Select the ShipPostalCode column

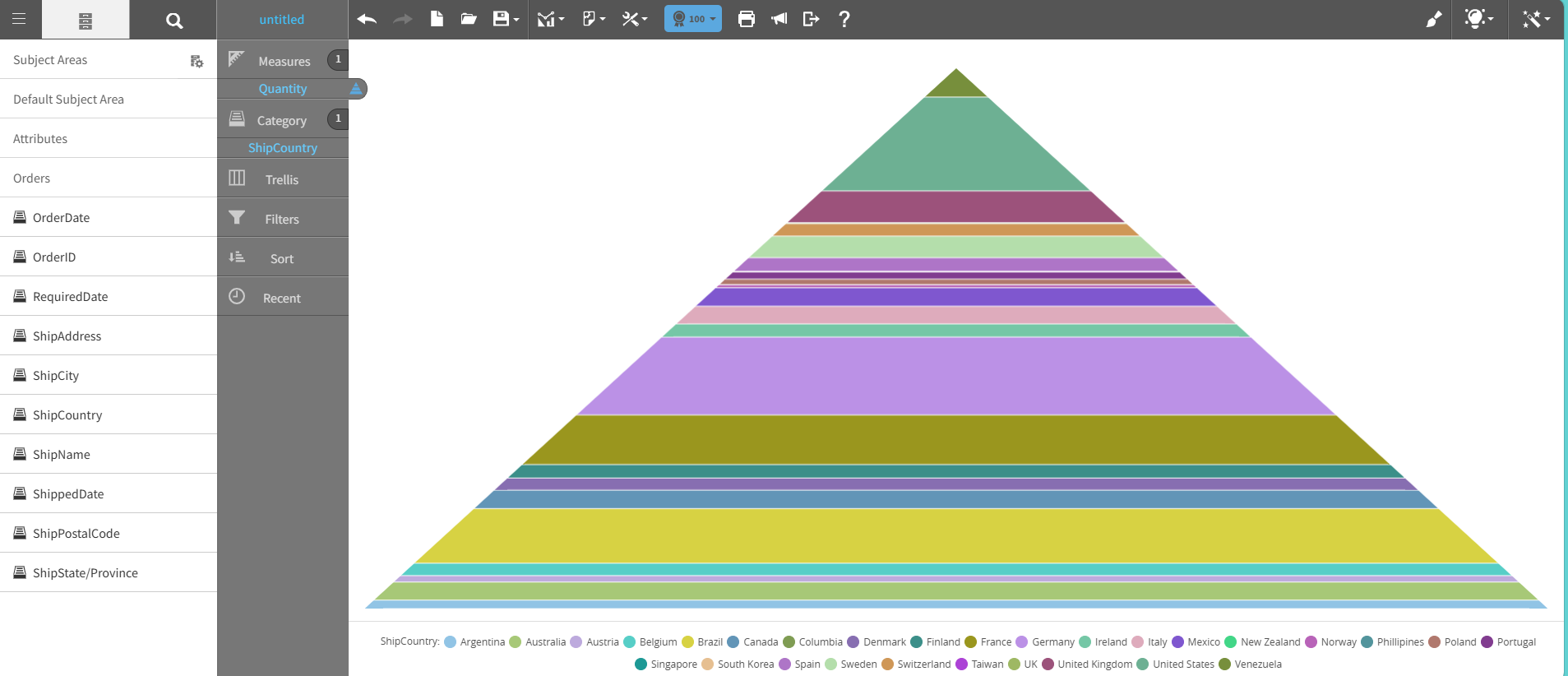pyautogui.click(x=109, y=533)
